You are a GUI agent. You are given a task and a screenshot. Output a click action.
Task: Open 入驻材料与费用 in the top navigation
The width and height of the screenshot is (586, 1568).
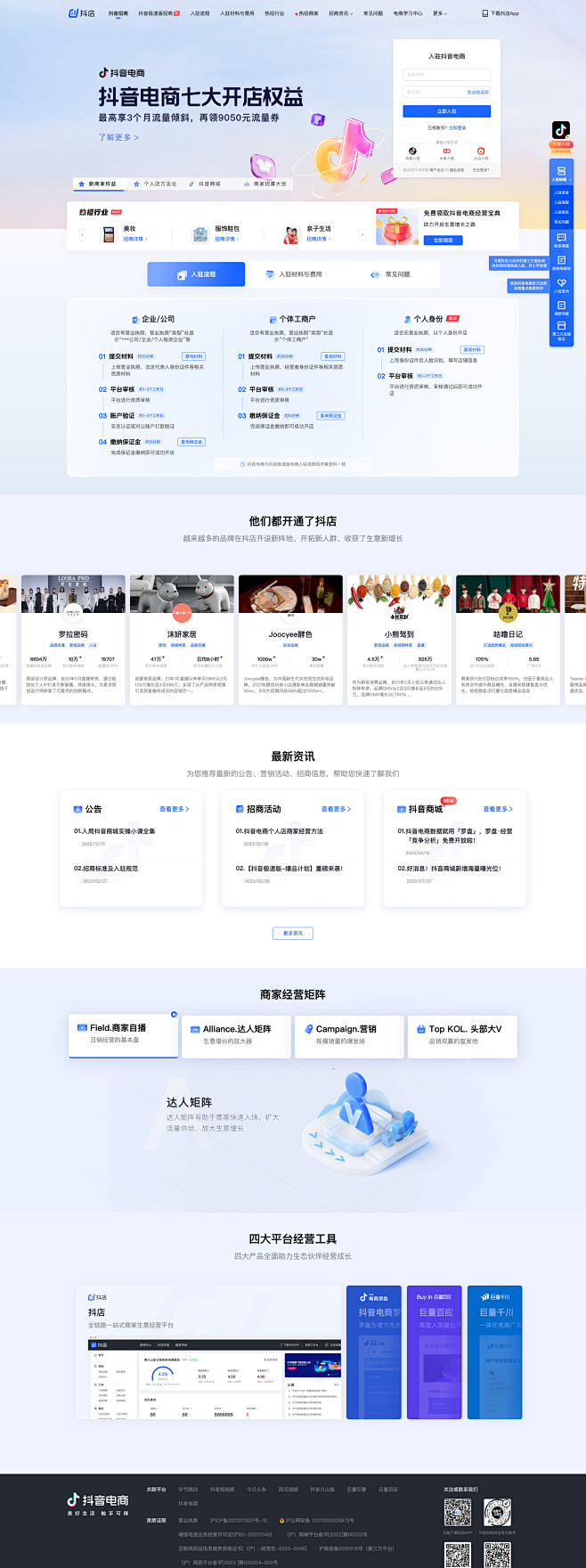[237, 13]
